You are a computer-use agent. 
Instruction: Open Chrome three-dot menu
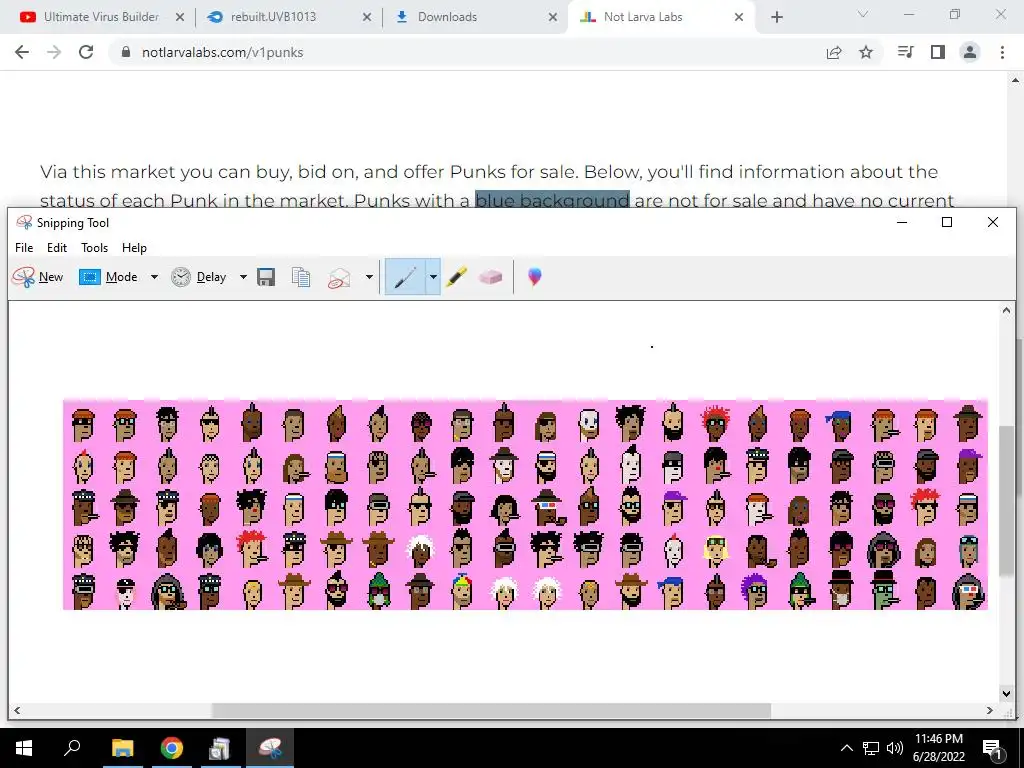click(1002, 52)
